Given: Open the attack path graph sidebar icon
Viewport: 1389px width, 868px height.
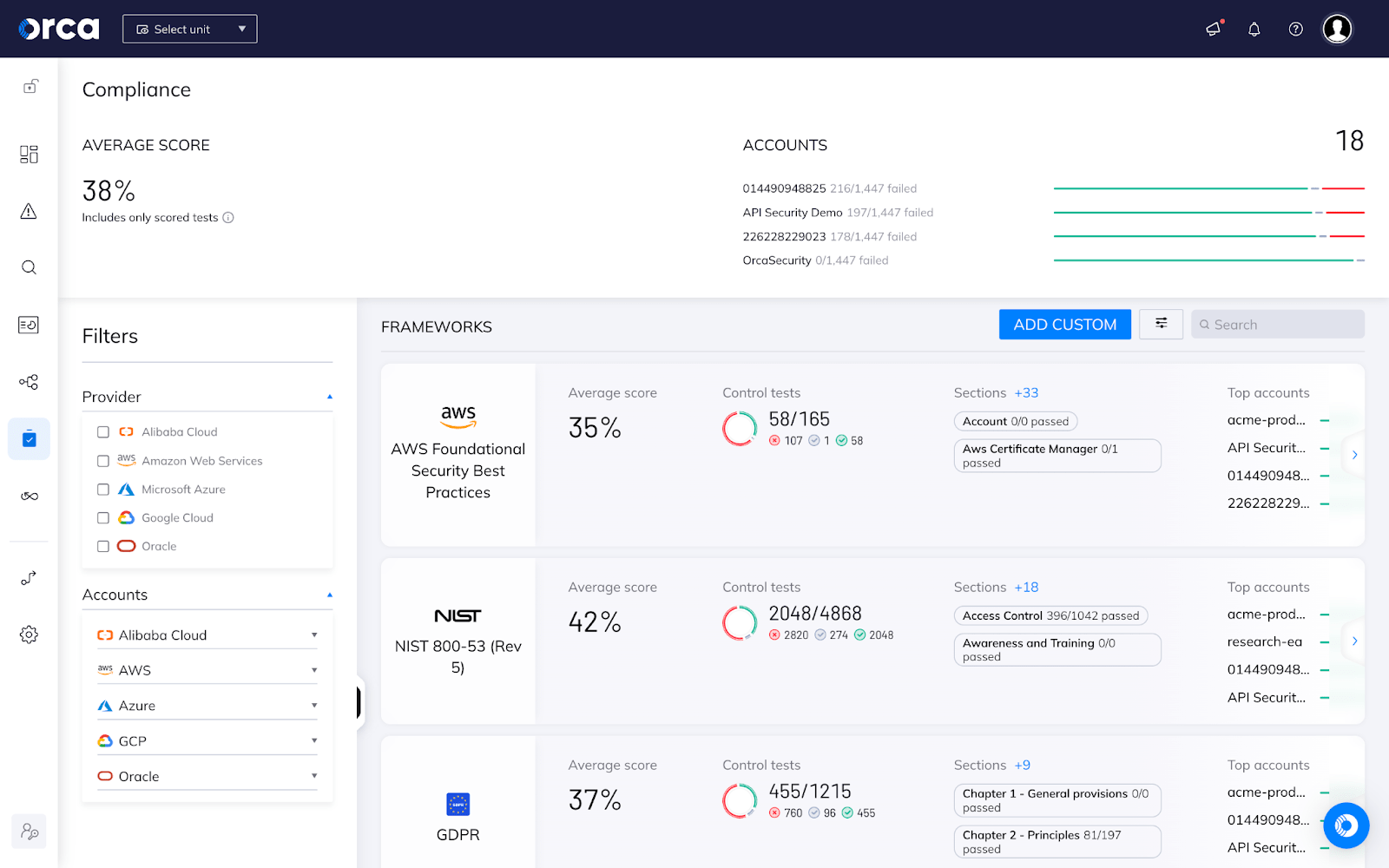Looking at the screenshot, I should click(x=29, y=382).
